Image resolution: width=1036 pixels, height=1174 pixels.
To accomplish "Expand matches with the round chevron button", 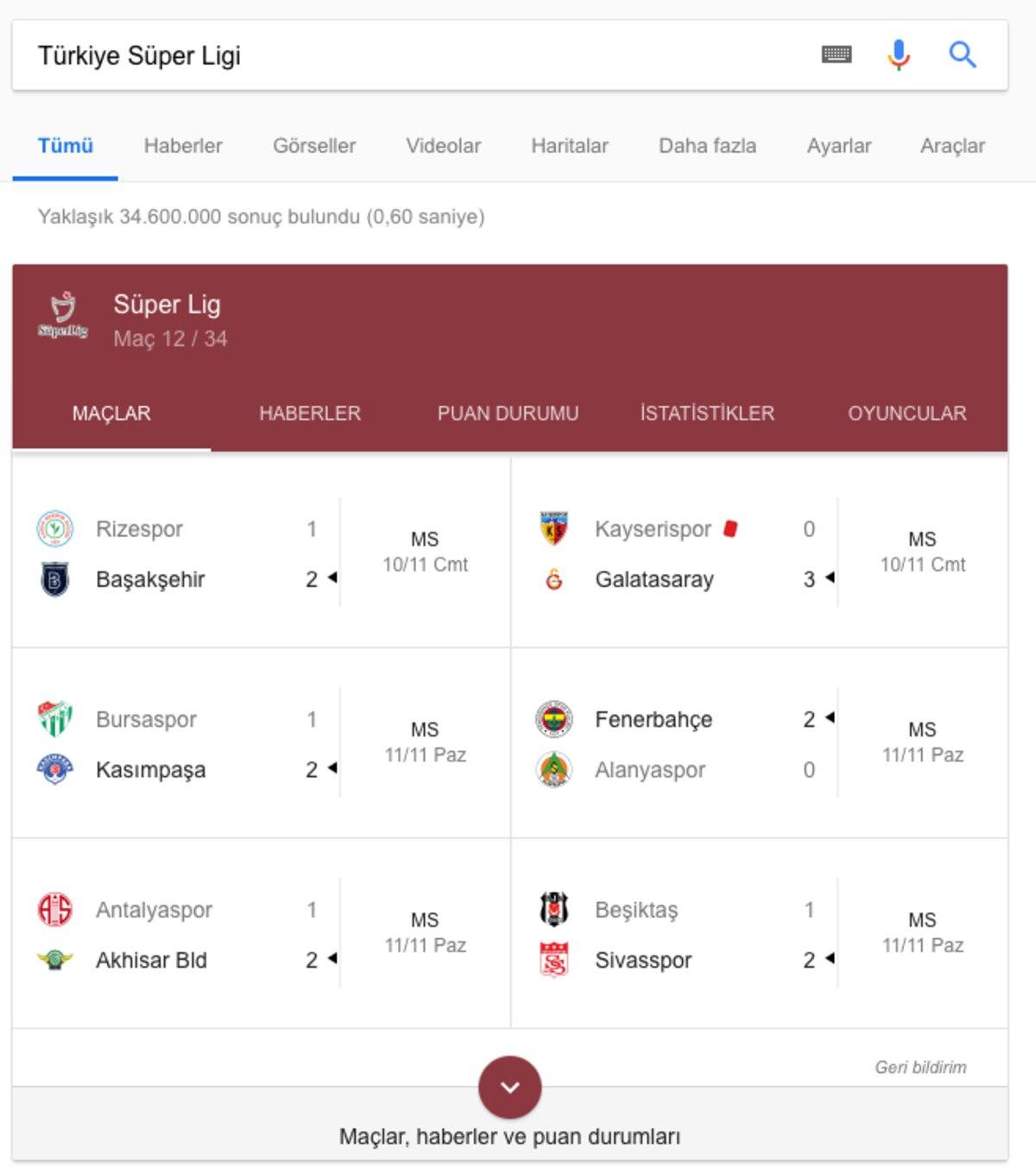I will click(x=510, y=1087).
